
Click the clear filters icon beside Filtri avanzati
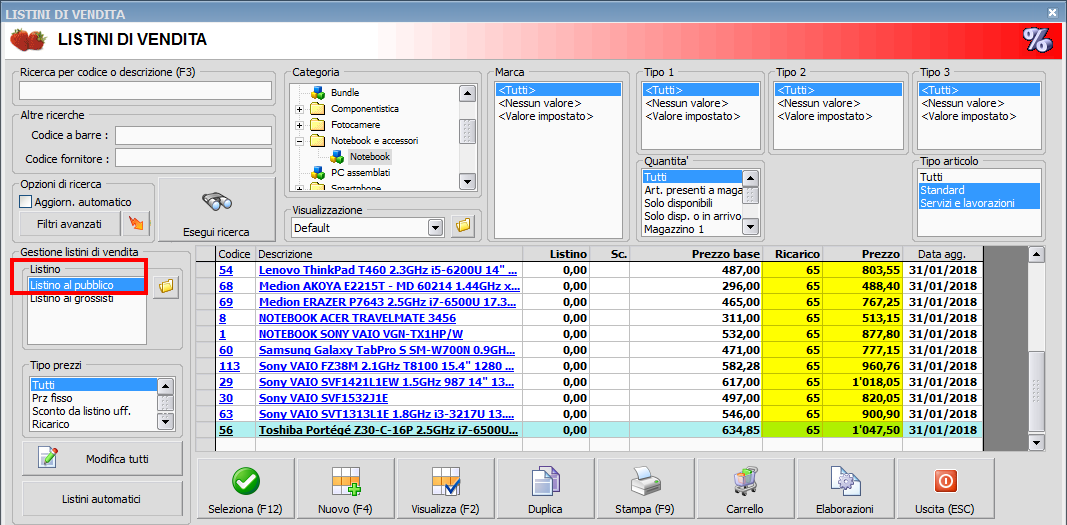tap(136, 223)
